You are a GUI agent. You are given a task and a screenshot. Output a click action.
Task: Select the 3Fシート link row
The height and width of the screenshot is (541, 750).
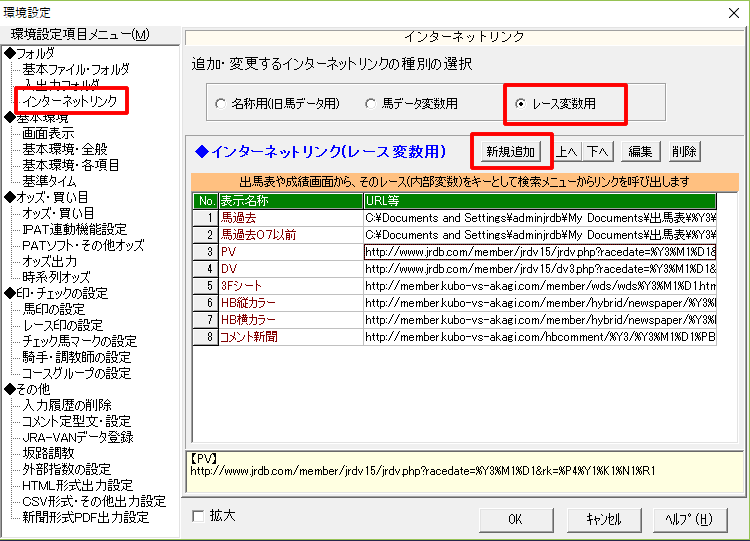(454, 286)
